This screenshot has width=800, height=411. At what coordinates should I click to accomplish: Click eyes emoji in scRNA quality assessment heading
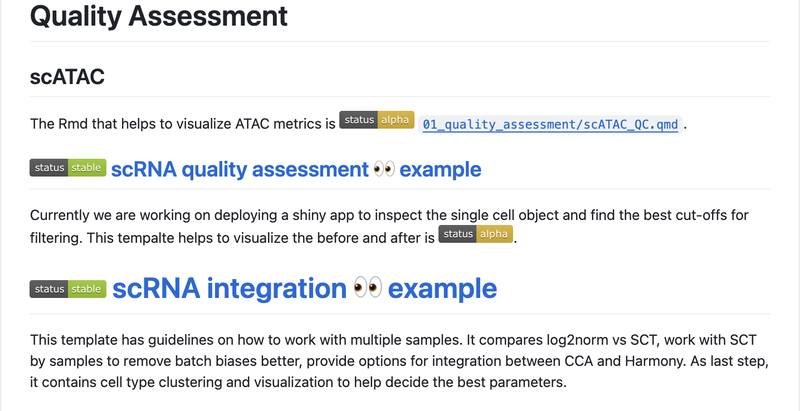384,169
